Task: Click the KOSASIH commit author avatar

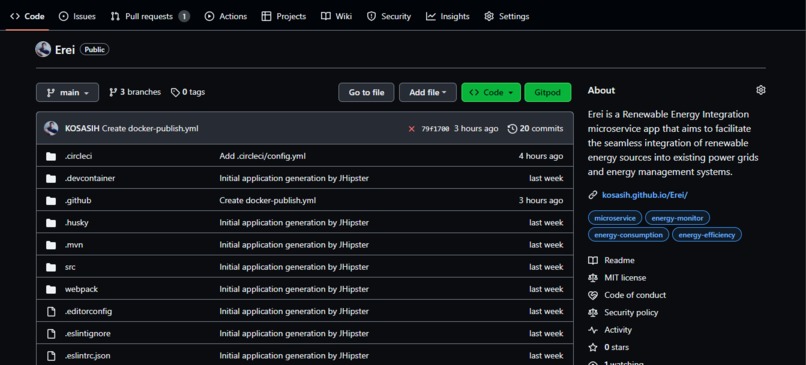Action: (x=51, y=128)
